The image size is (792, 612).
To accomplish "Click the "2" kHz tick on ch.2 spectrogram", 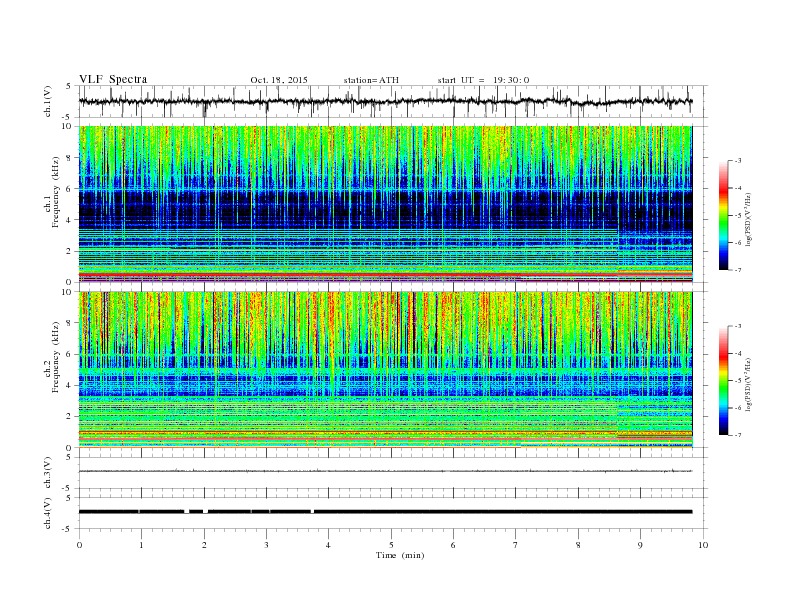I will pyautogui.click(x=70, y=417).
